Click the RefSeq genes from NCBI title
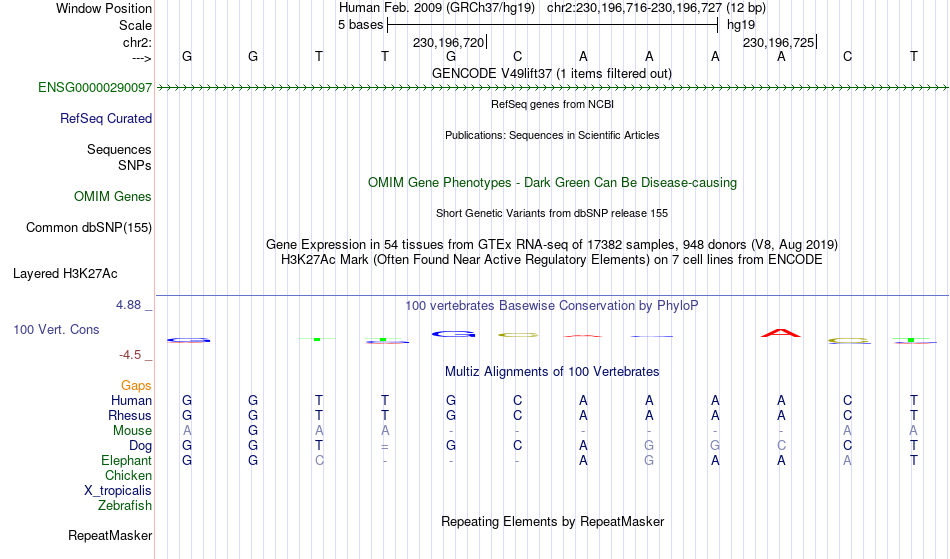950x559 pixels. (553, 104)
